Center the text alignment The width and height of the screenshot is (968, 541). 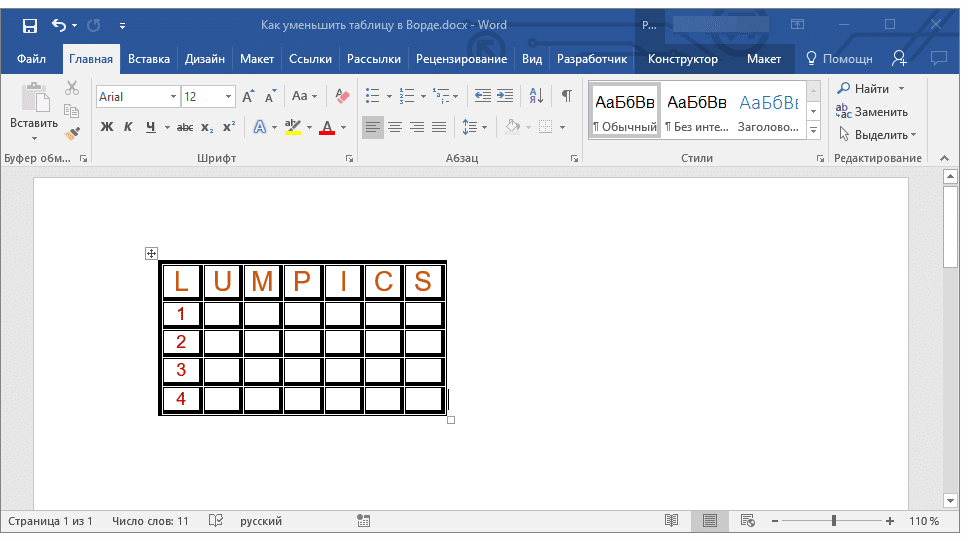coord(395,127)
